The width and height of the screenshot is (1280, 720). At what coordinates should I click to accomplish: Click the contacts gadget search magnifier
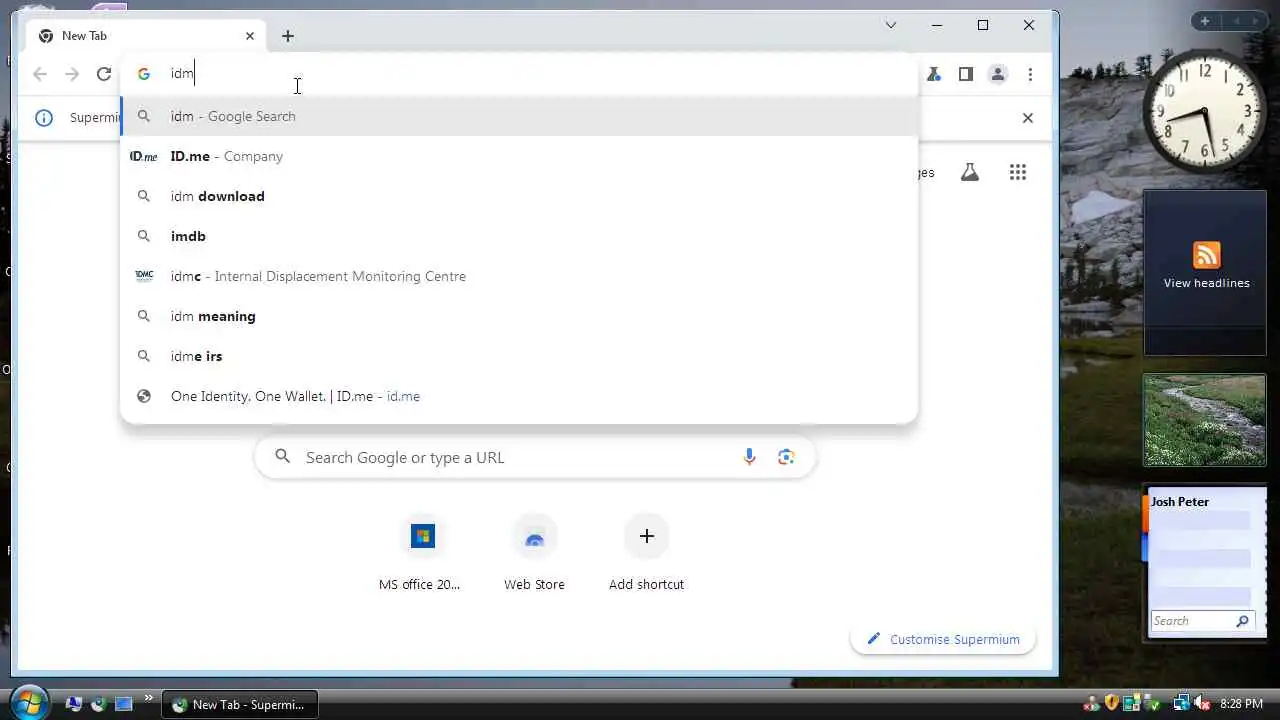pyautogui.click(x=1243, y=621)
